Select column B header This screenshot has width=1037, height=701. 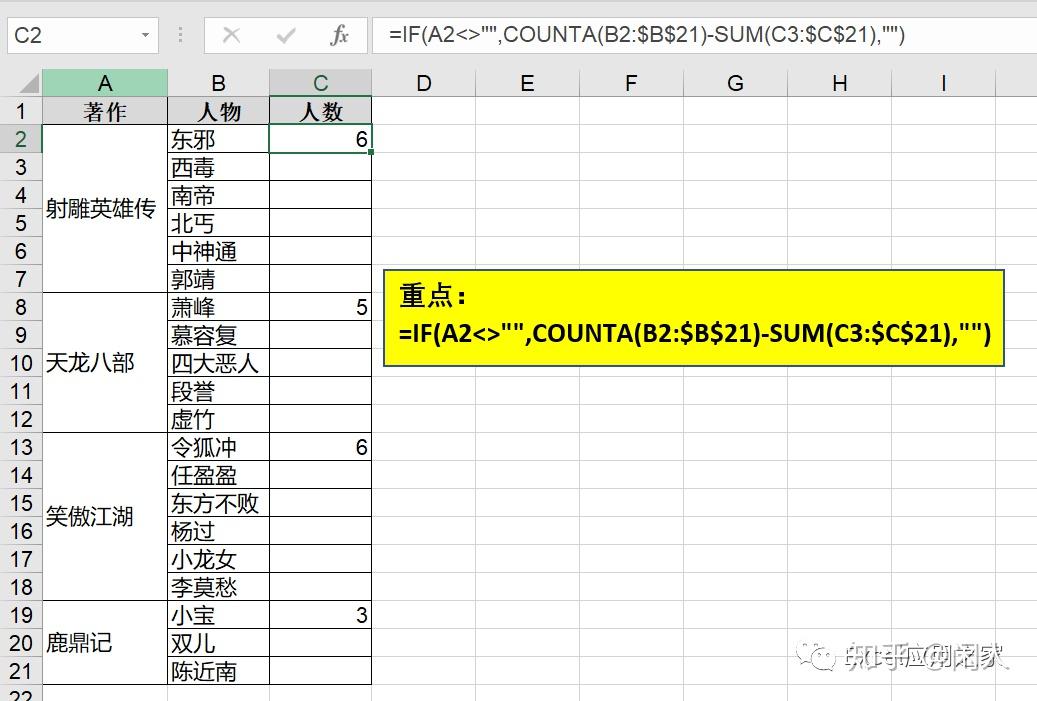pyautogui.click(x=218, y=83)
